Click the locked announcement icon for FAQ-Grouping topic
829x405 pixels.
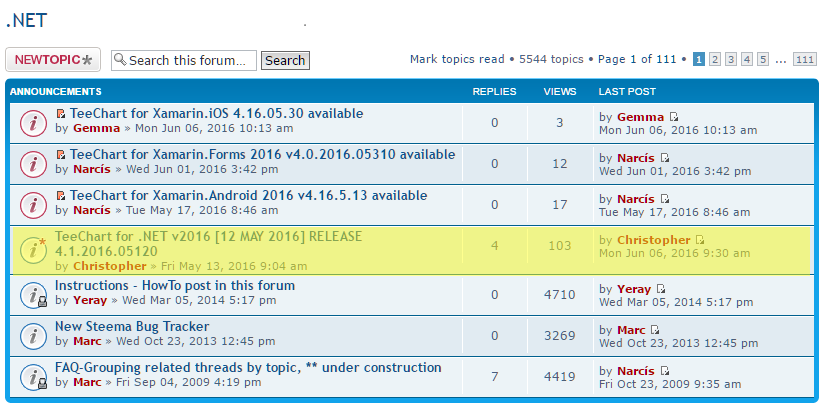[33, 376]
